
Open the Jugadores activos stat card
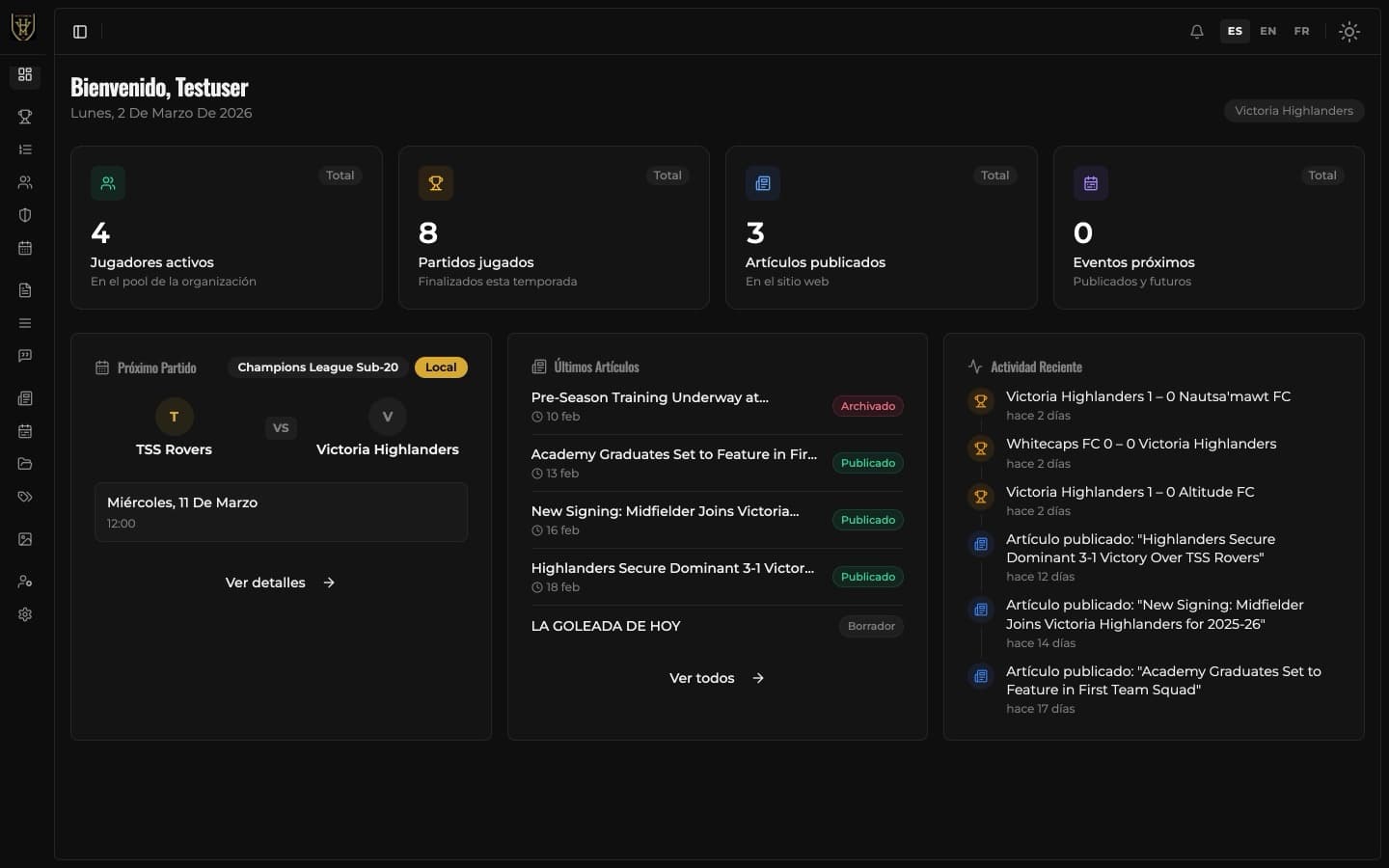(x=226, y=228)
